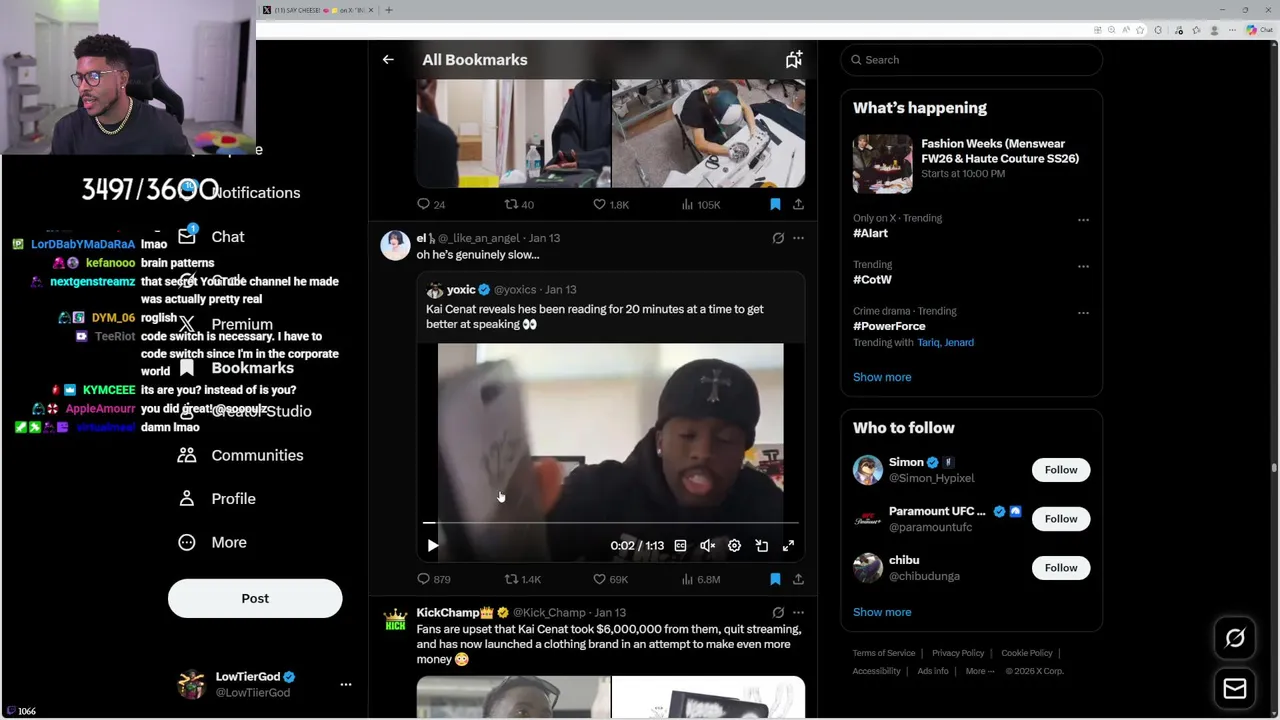The image size is (1280, 720).
Task: Open more options on @_like_an_angel tweet
Action: tap(798, 238)
